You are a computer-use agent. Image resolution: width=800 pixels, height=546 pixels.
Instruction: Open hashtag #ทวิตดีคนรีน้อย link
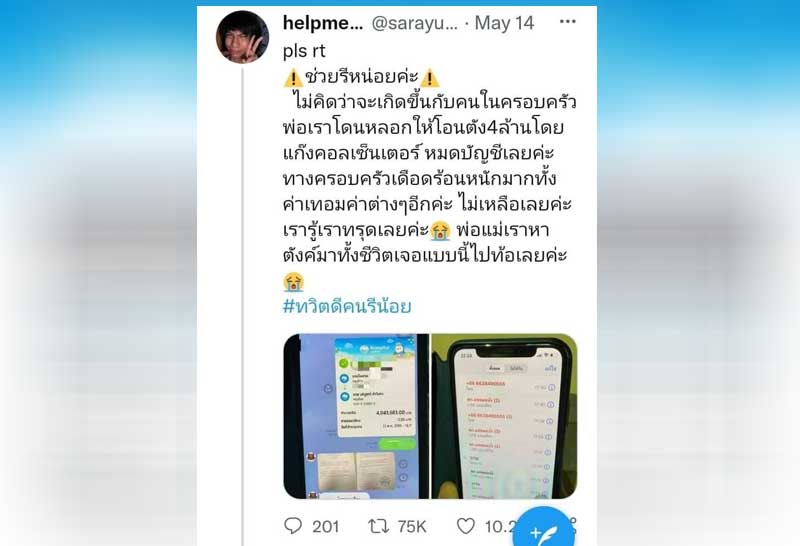pyautogui.click(x=347, y=306)
